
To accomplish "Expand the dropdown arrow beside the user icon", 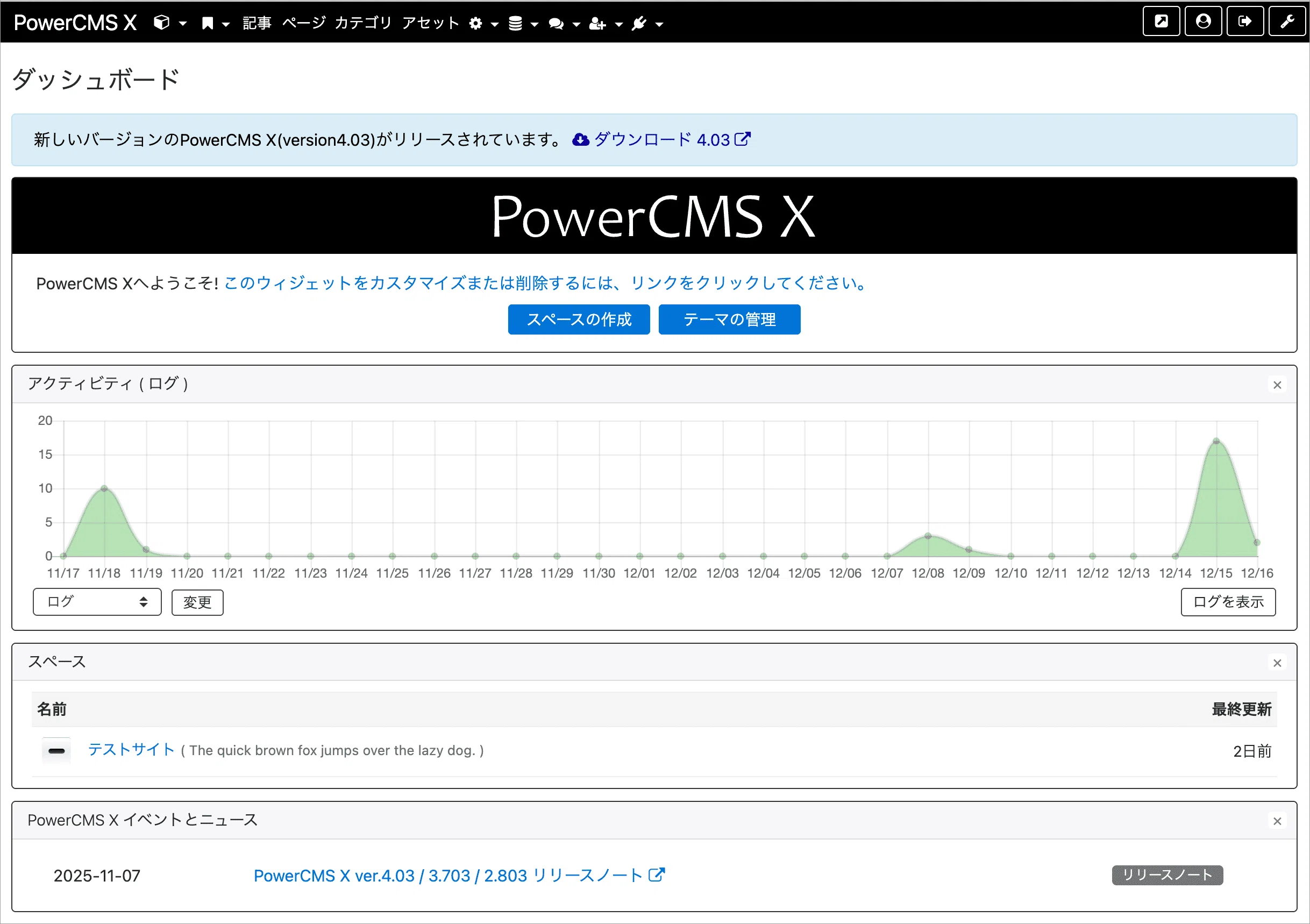I will click(x=618, y=24).
